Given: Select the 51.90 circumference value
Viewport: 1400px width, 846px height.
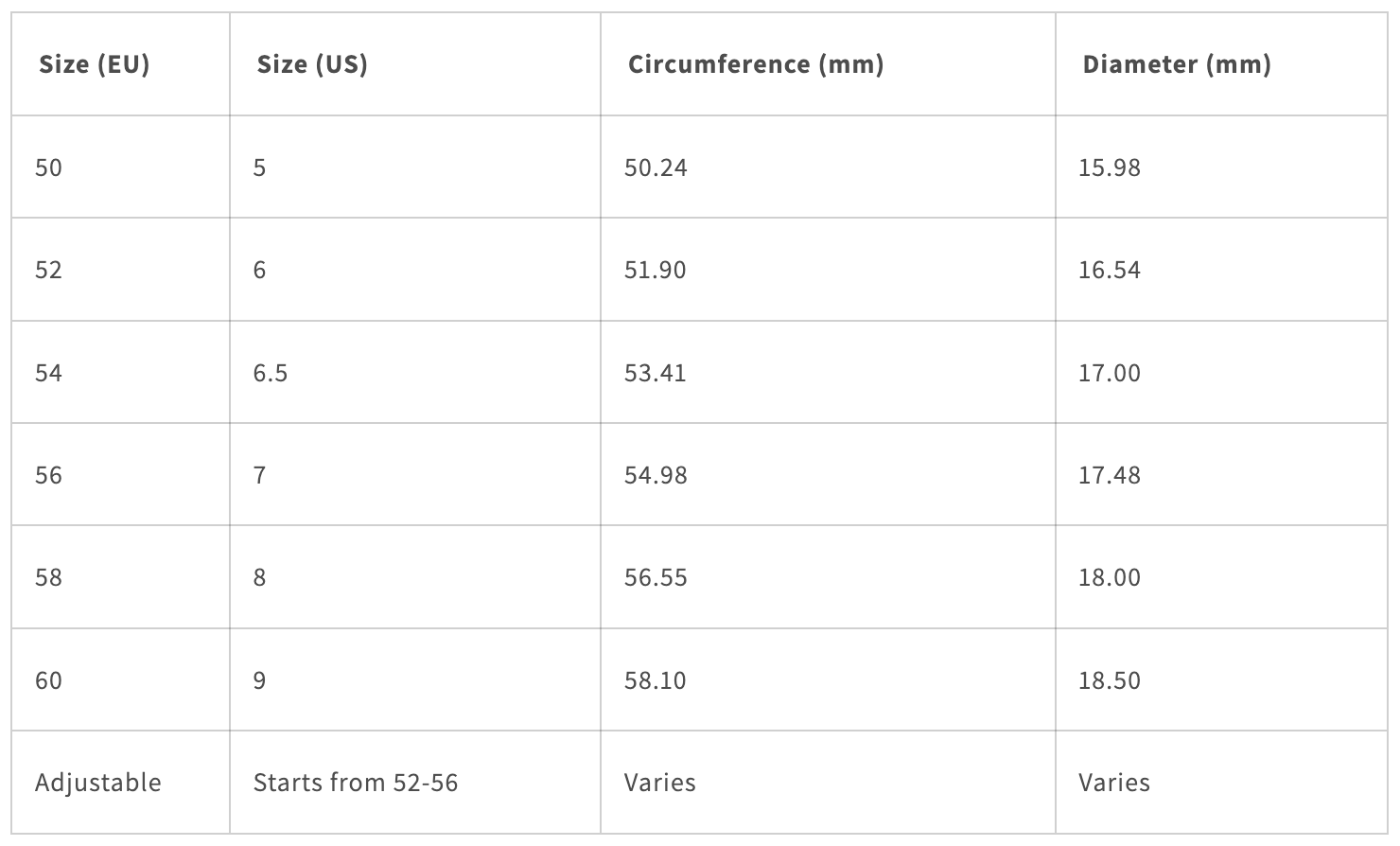Looking at the screenshot, I should click(656, 270).
